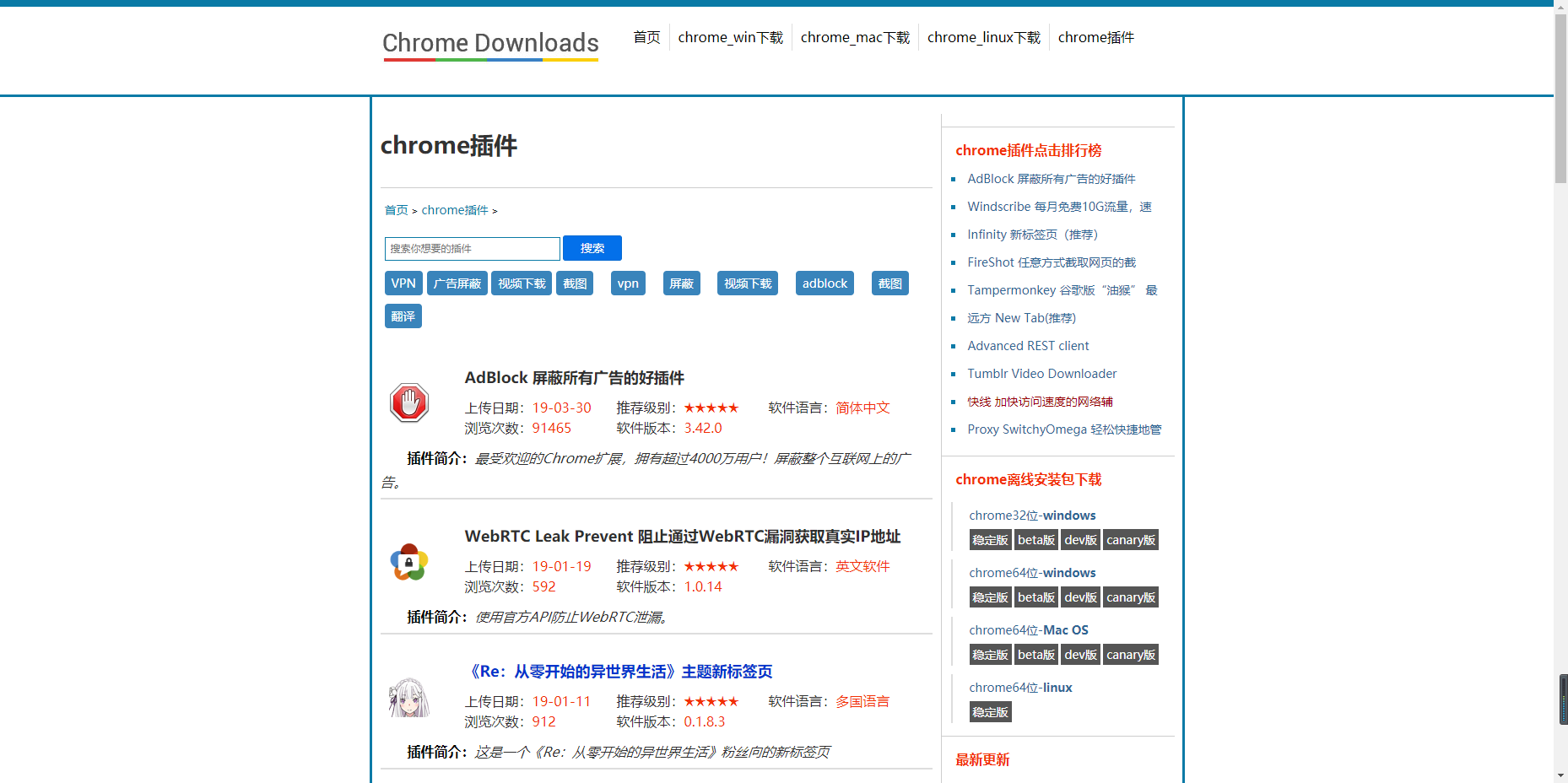The width and height of the screenshot is (1568, 783).
Task: Click WebRTC upload date 19-01-19
Action: pos(562,567)
